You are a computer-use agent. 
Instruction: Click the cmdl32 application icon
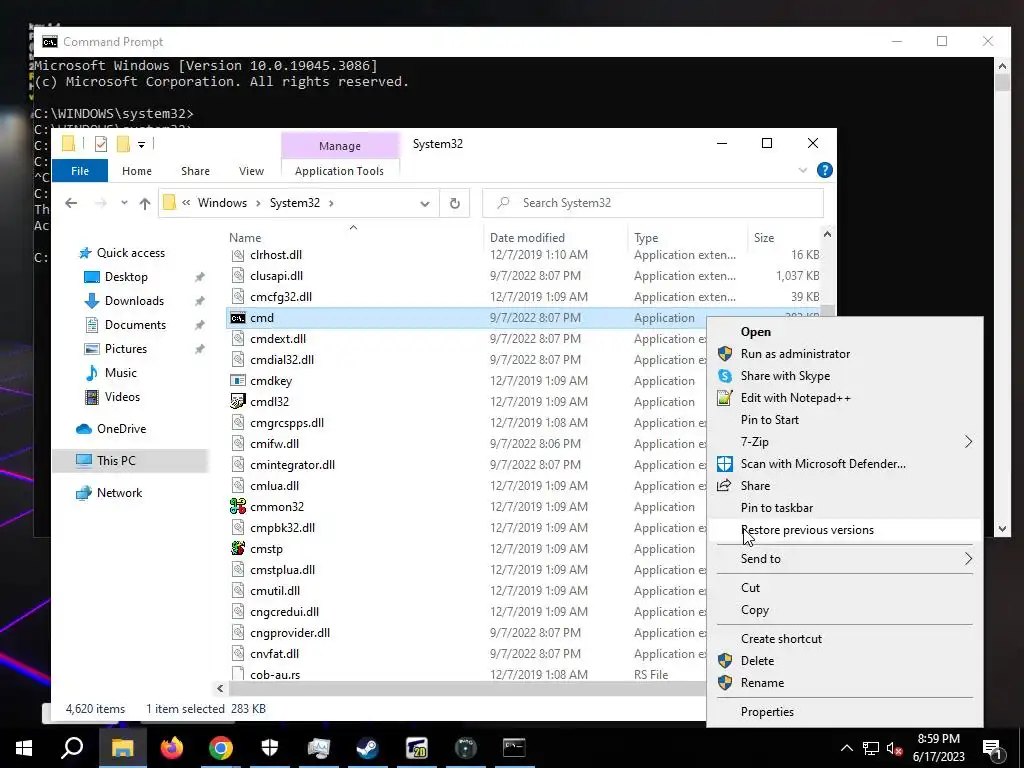coord(238,402)
